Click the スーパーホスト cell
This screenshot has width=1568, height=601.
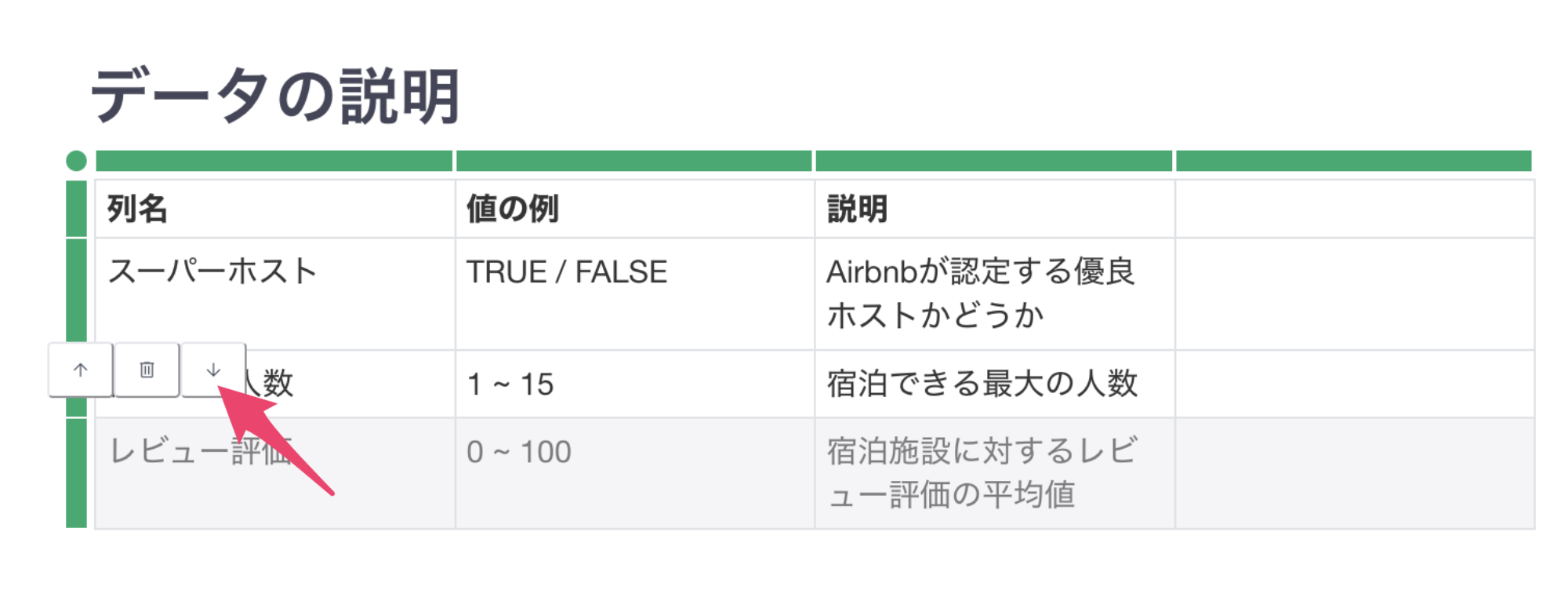274,294
